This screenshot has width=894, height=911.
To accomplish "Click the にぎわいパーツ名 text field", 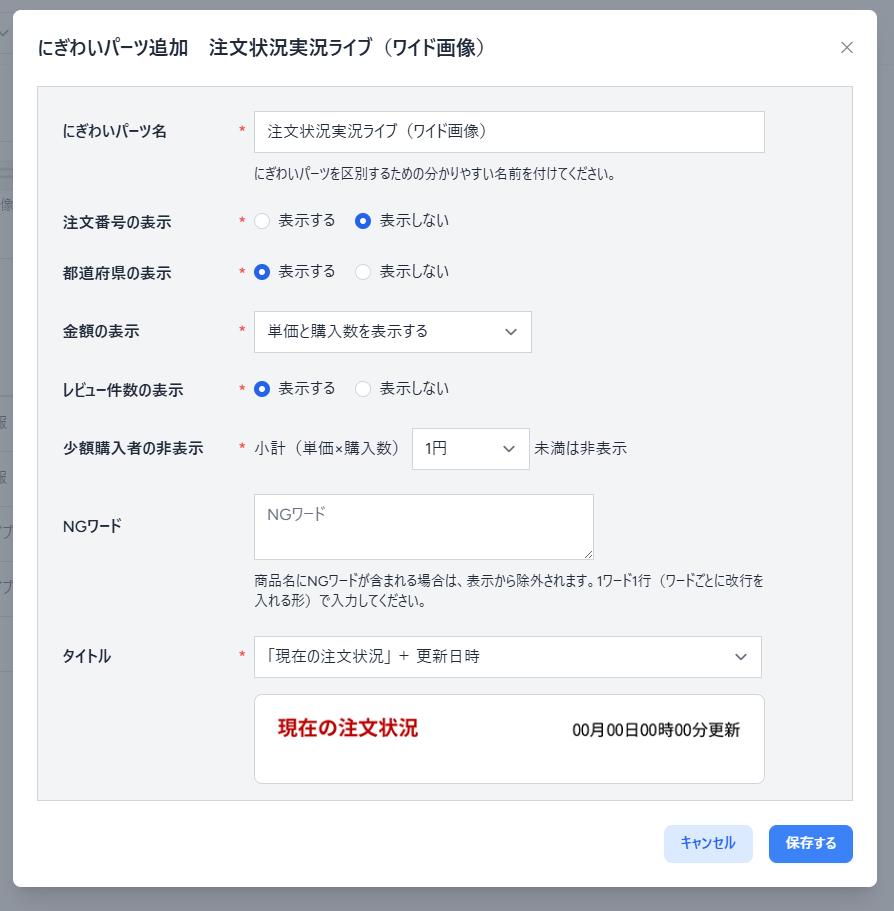I will (509, 132).
